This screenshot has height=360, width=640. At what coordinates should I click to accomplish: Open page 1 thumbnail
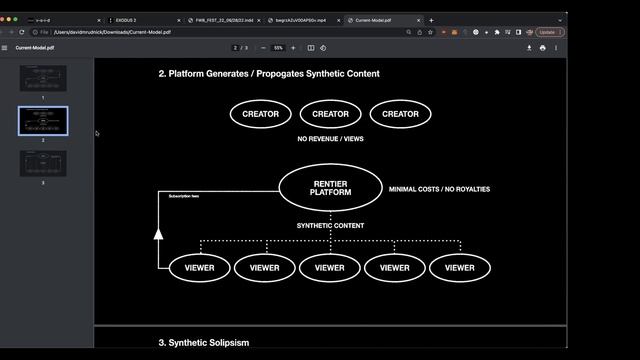click(43, 78)
